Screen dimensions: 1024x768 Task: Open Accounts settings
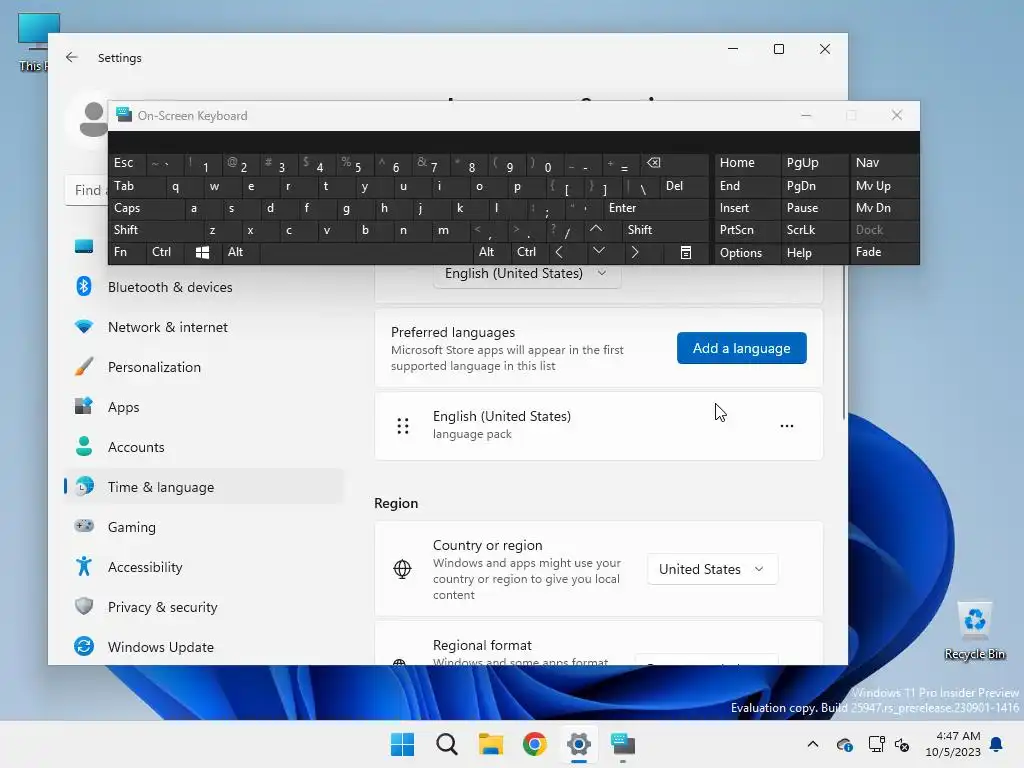204,447
